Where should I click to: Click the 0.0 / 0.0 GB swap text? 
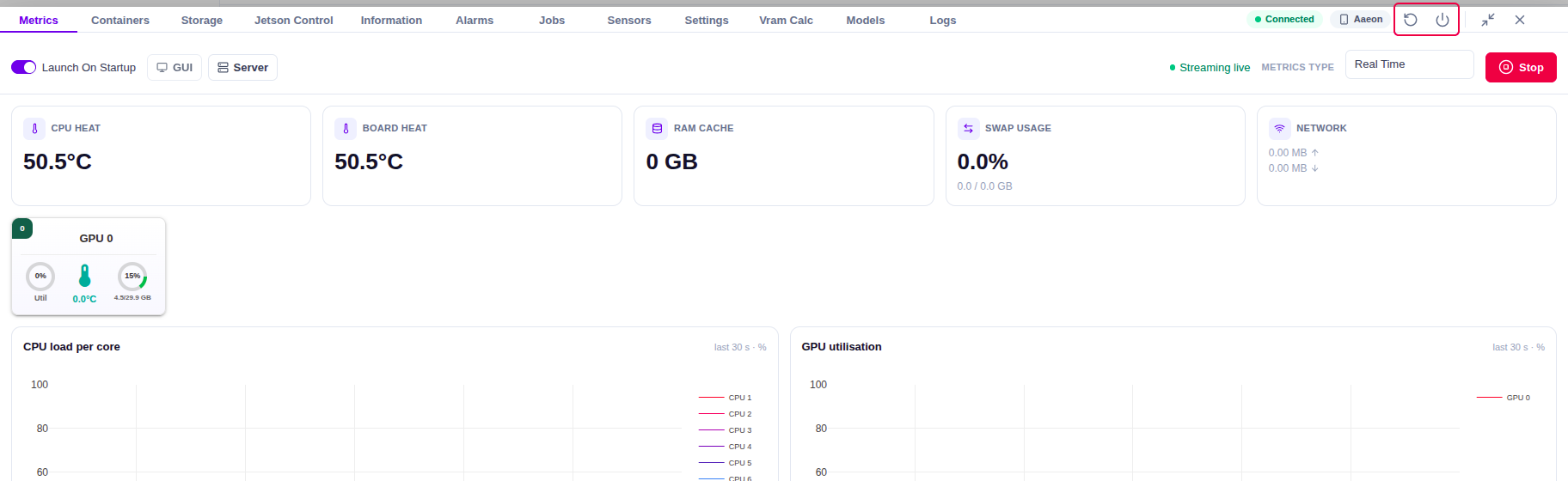click(x=984, y=186)
